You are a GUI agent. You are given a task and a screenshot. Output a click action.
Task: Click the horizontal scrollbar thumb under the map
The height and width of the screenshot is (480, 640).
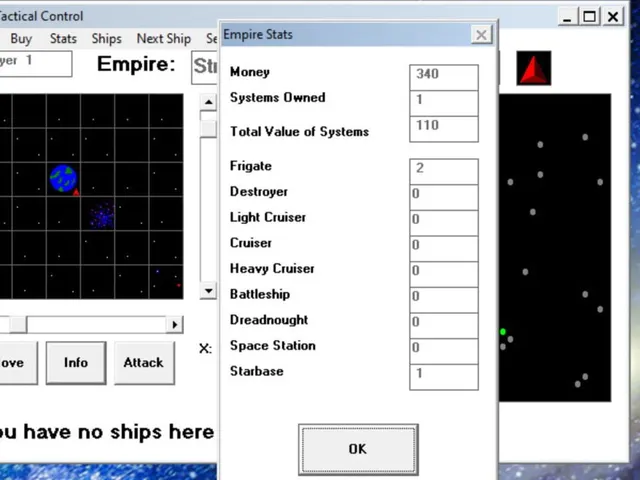coord(18,325)
